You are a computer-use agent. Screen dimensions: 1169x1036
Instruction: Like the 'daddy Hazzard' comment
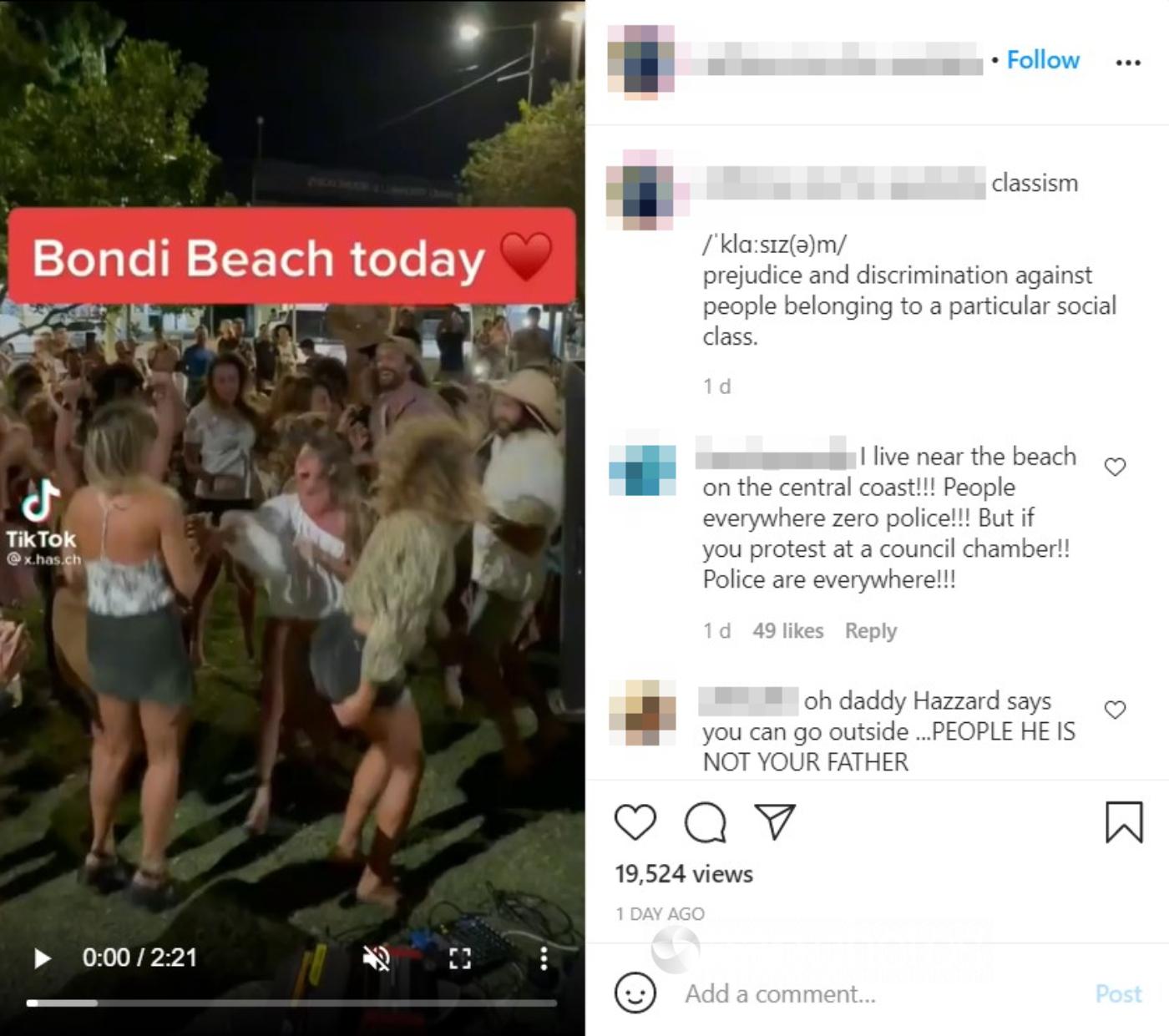click(x=1116, y=710)
